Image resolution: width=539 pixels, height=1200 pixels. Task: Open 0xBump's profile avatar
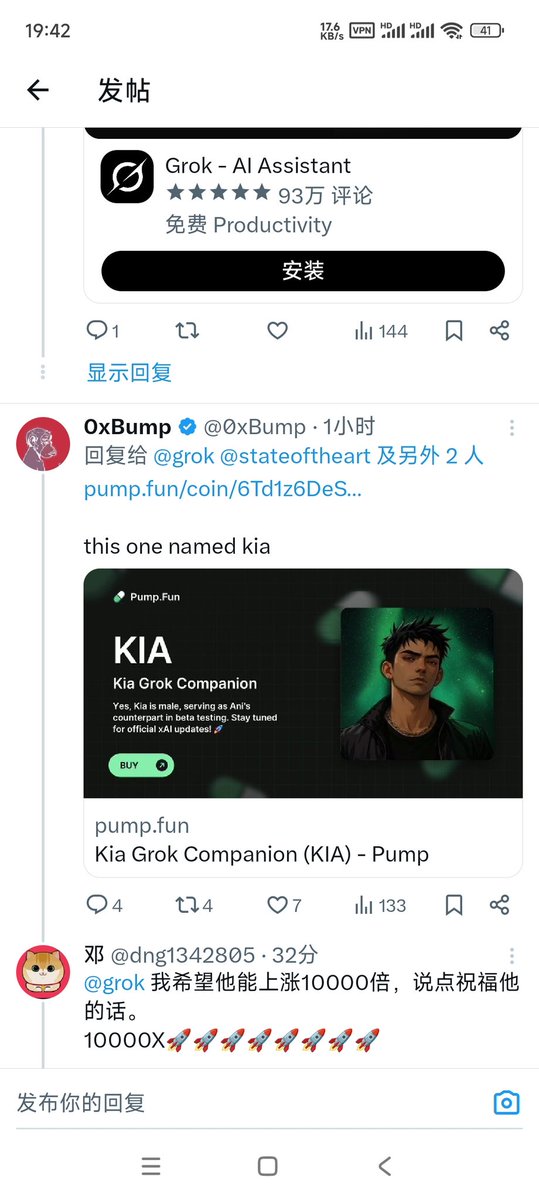coord(44,442)
